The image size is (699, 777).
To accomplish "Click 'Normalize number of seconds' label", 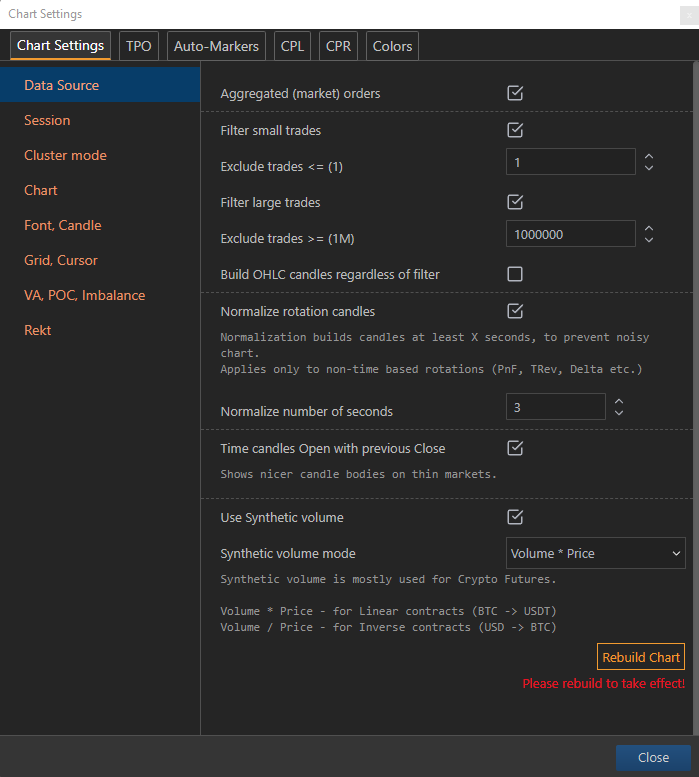I will point(307,411).
